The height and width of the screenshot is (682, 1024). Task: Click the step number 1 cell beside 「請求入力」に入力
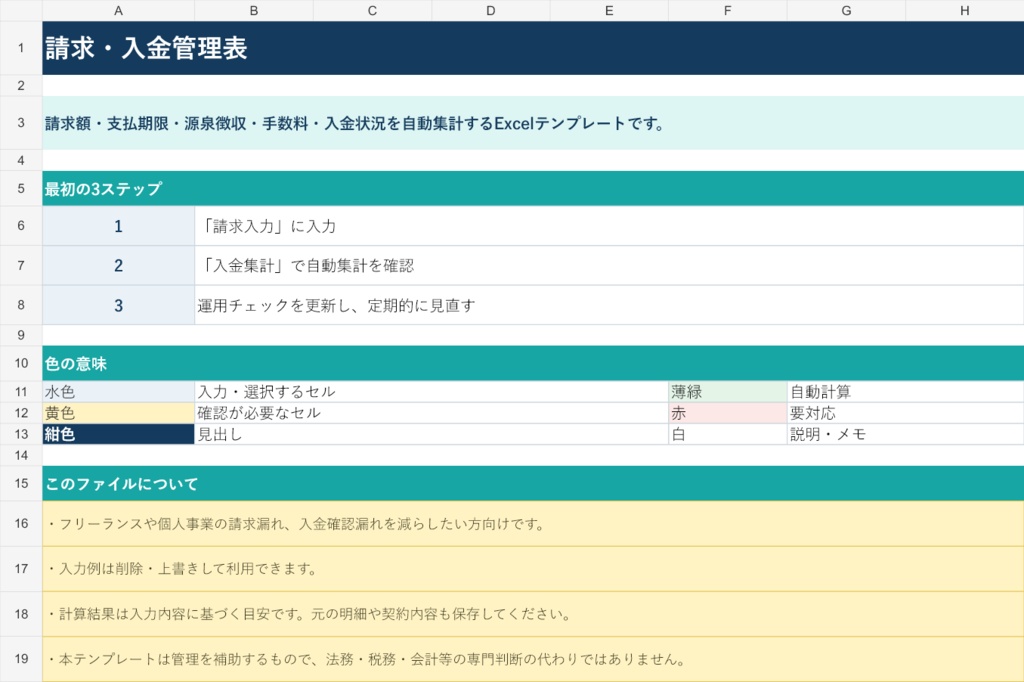[x=118, y=226]
